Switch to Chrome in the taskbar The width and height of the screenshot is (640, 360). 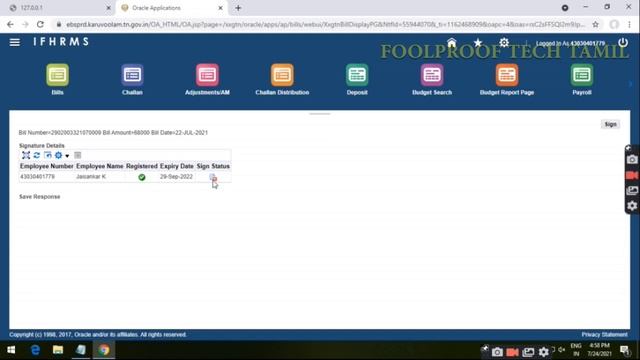(x=104, y=350)
